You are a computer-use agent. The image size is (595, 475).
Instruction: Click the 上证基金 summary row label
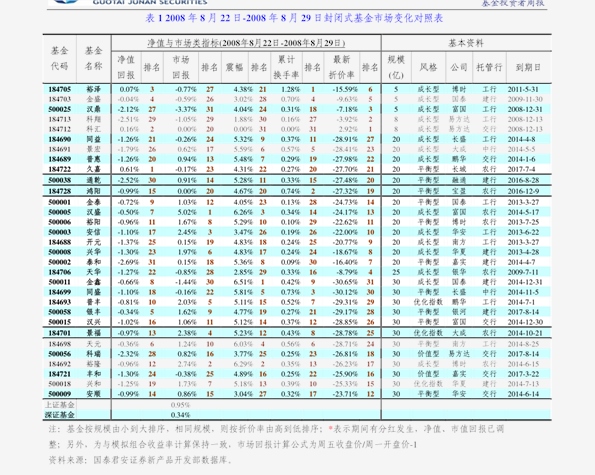click(x=60, y=405)
